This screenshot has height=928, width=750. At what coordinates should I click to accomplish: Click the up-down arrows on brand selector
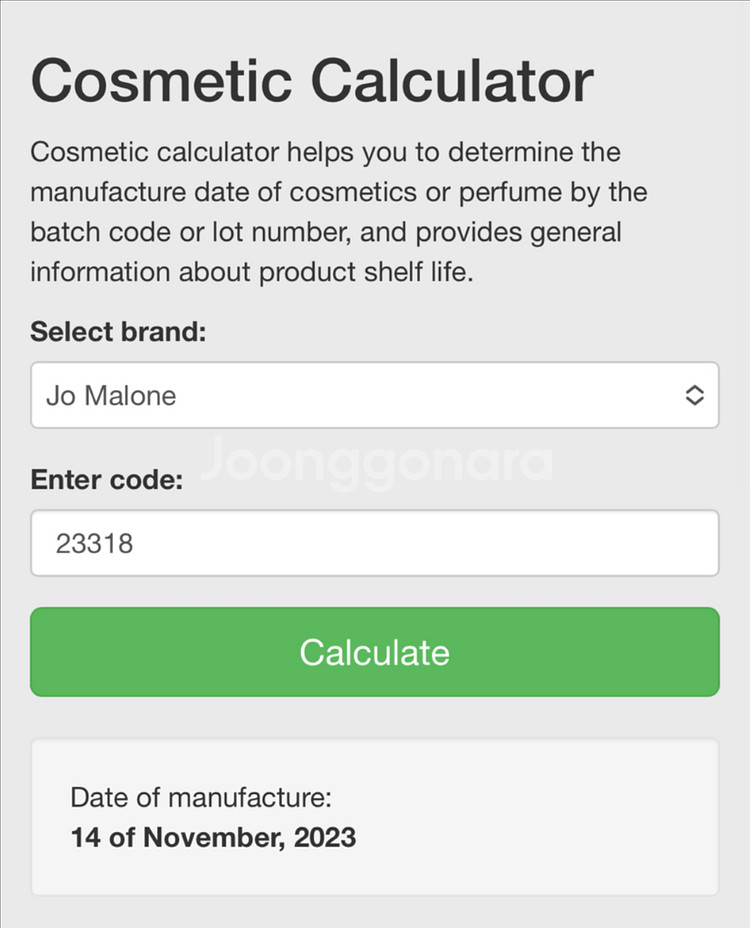point(694,395)
